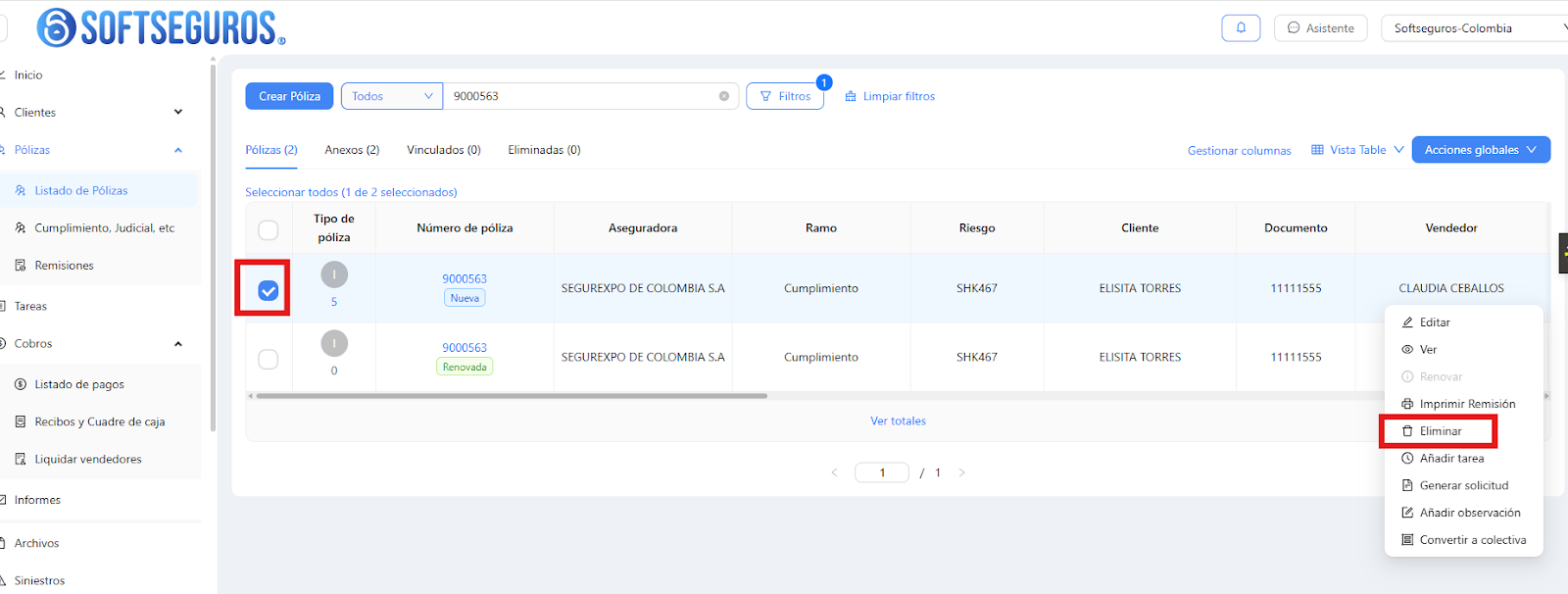Open the Acciones globales dropdown
Viewport: 1568px width, 594px height.
[1481, 150]
